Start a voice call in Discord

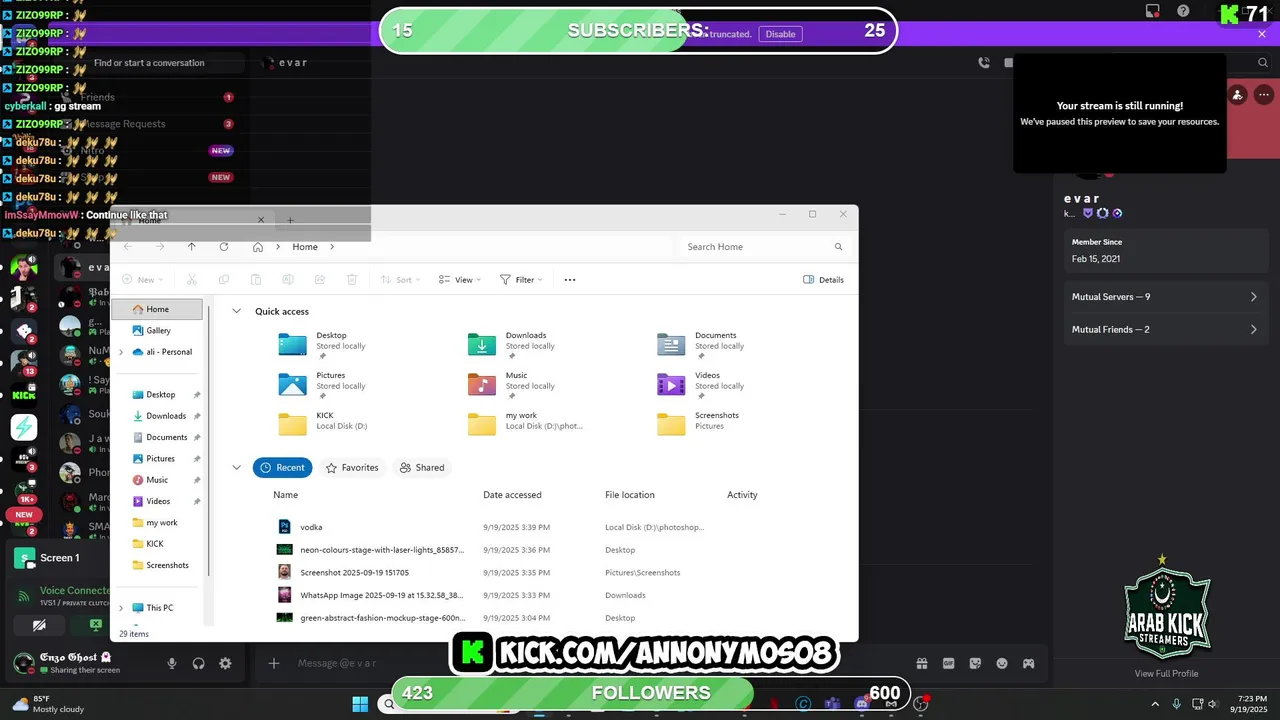984,62
